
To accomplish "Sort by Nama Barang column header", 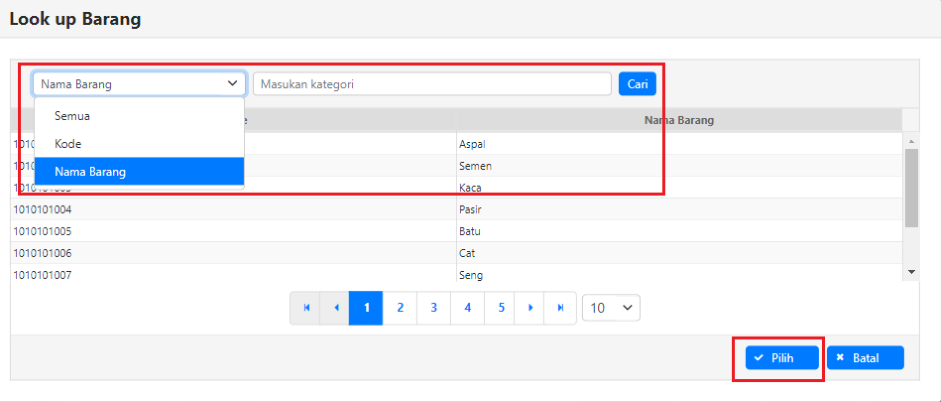I will [678, 120].
